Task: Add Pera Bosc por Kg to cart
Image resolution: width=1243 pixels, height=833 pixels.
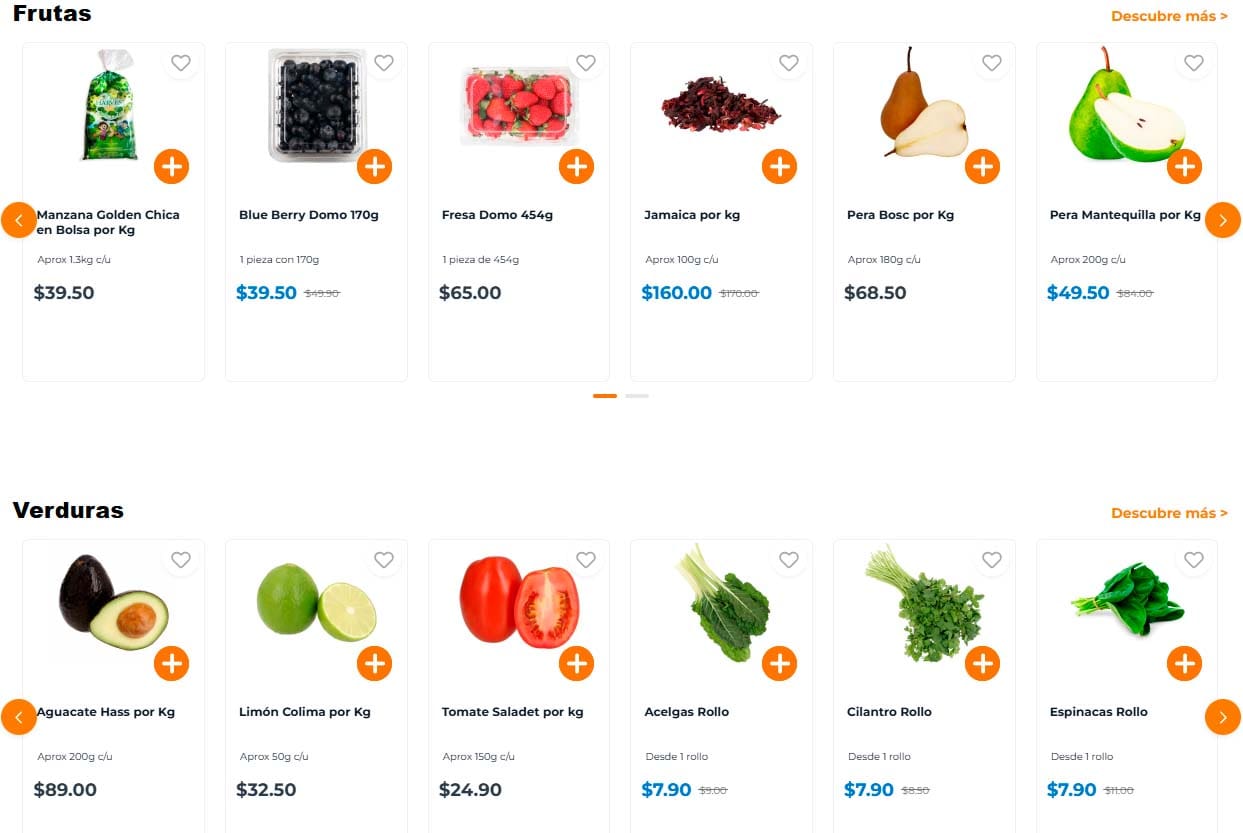Action: click(982, 166)
